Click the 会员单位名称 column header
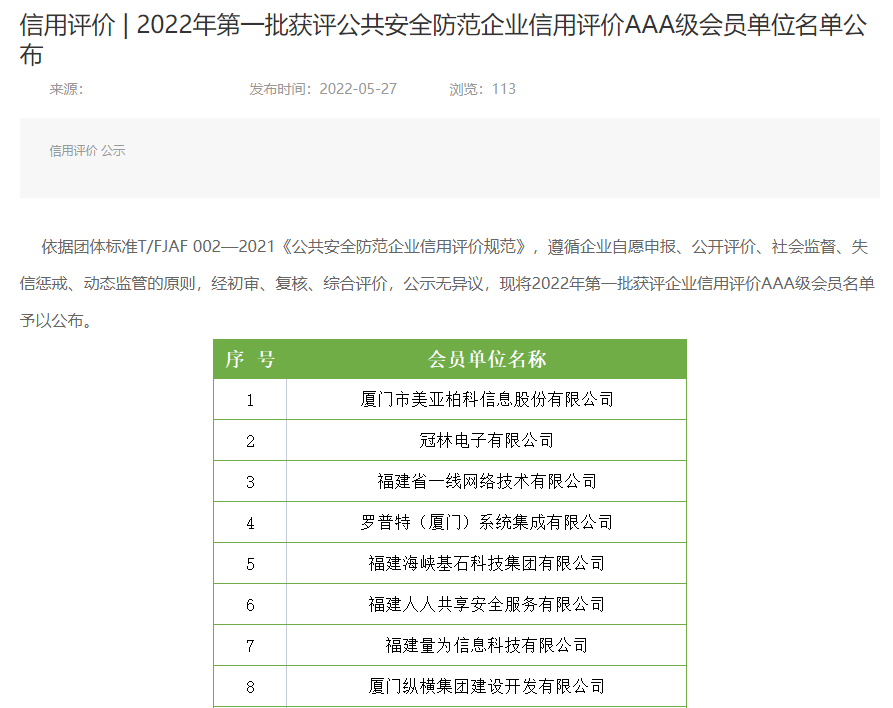893x708 pixels. point(487,359)
